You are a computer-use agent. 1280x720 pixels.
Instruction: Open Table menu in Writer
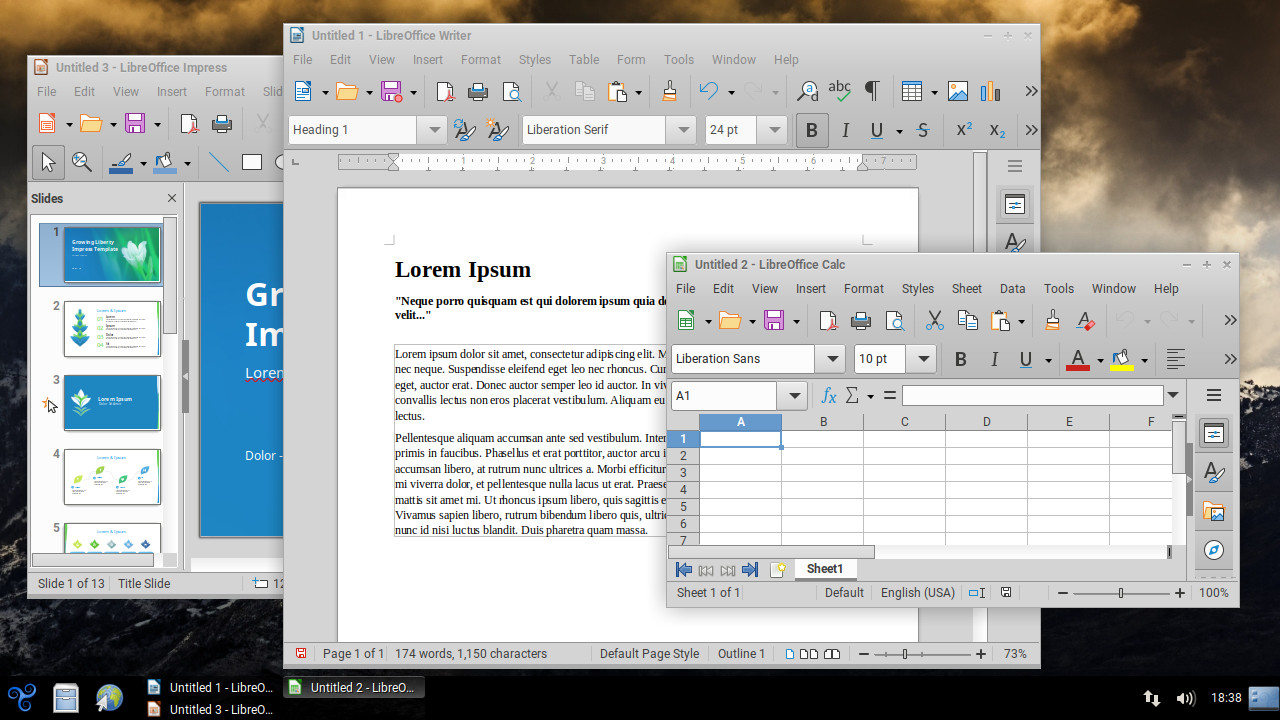pyautogui.click(x=584, y=60)
